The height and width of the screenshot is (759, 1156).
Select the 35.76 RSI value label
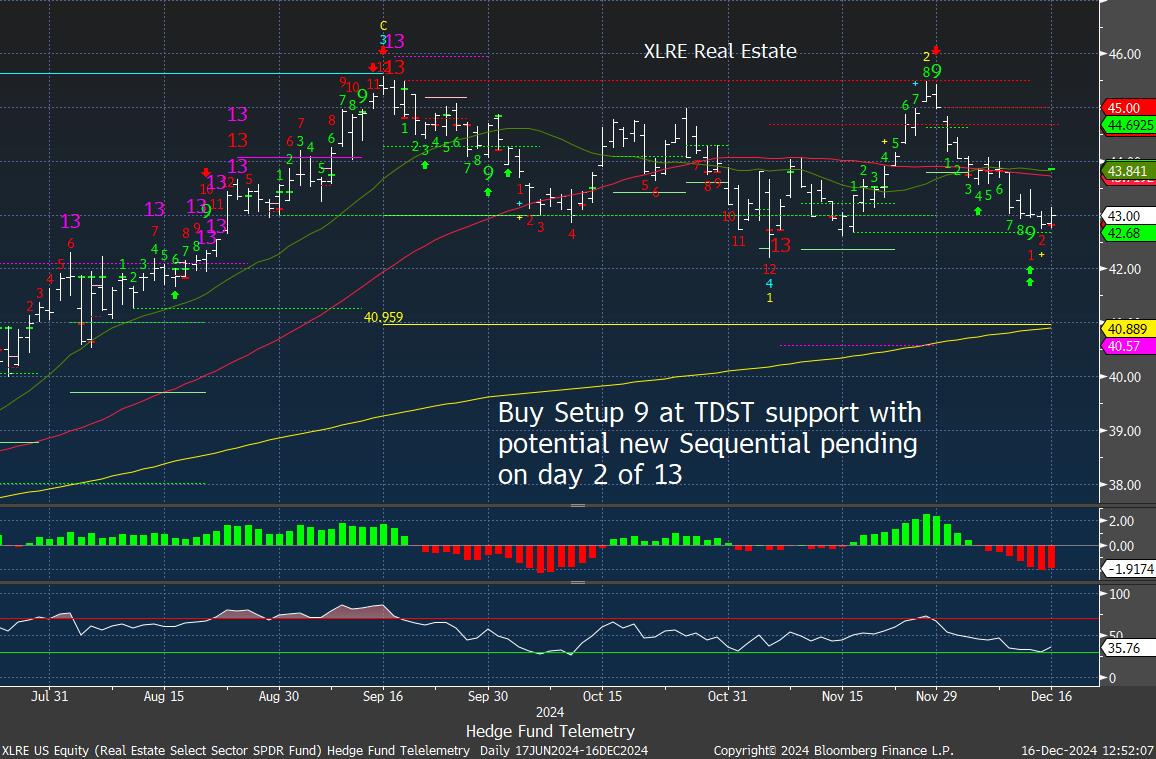pyautogui.click(x=1122, y=648)
